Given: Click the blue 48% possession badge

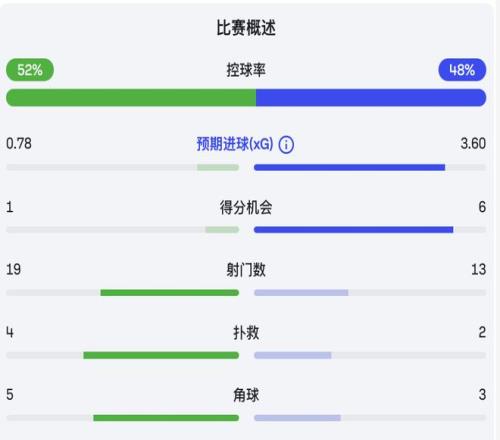Looking at the screenshot, I should click(x=462, y=70).
